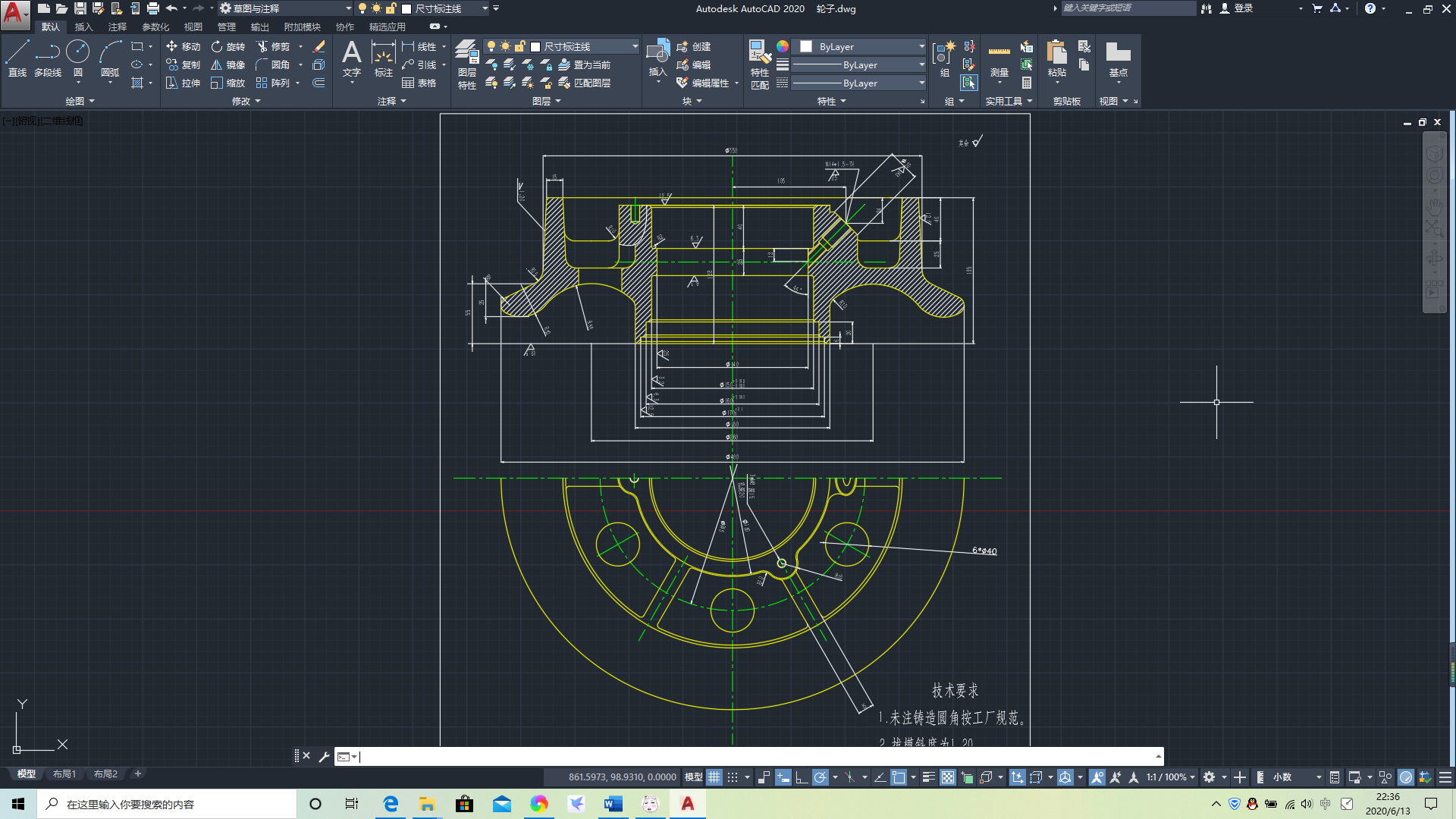Viewport: 1456px width, 819px height.
Task: Toggle polar tracking in status bar
Action: [820, 777]
